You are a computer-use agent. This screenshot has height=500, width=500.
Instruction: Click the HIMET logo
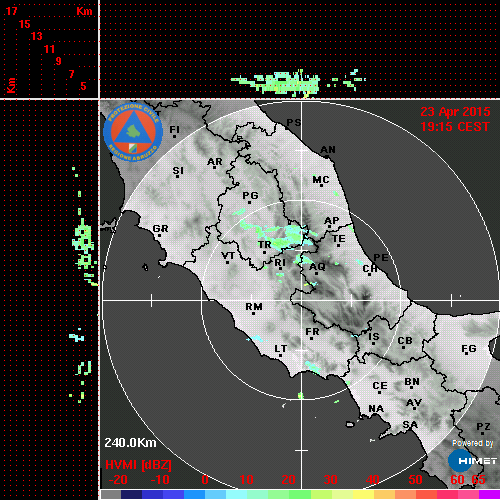click(473, 461)
